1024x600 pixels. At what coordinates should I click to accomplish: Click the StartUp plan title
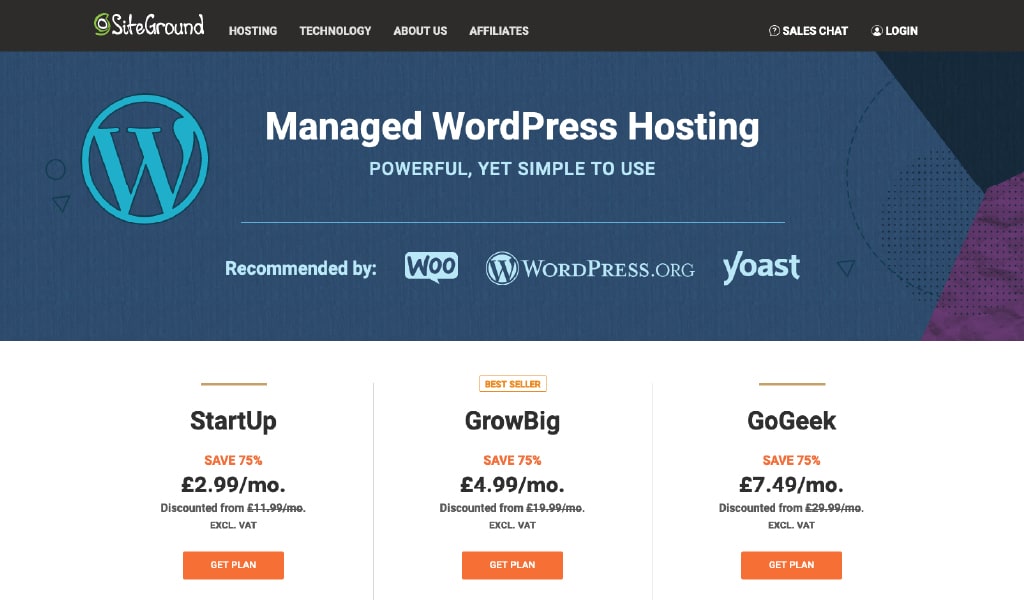[x=233, y=421]
